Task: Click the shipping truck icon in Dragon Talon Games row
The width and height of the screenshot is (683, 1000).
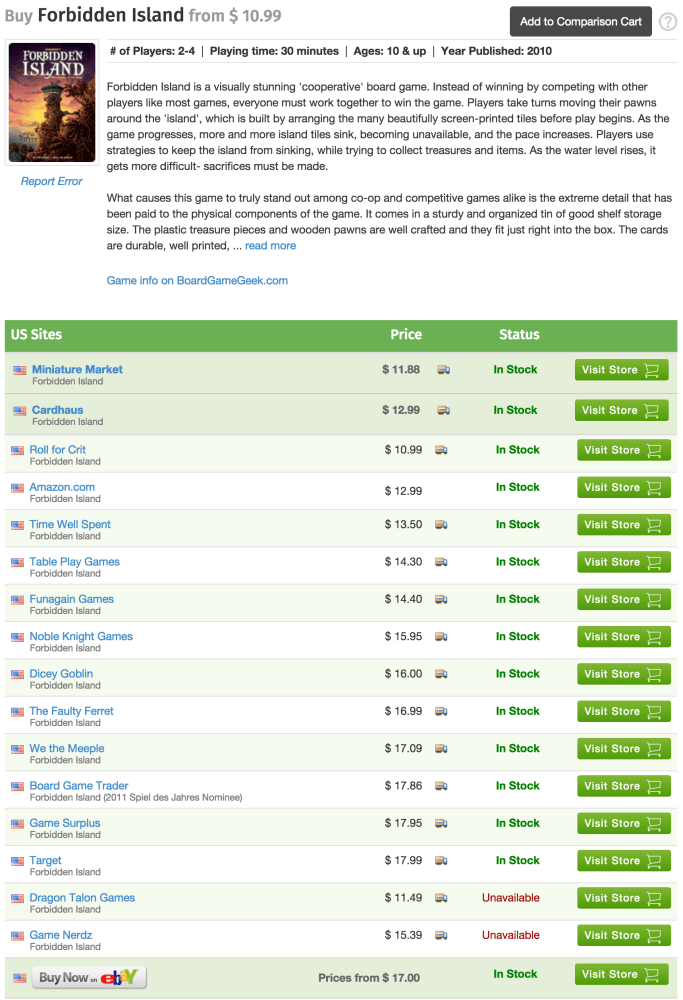Action: coord(441,898)
